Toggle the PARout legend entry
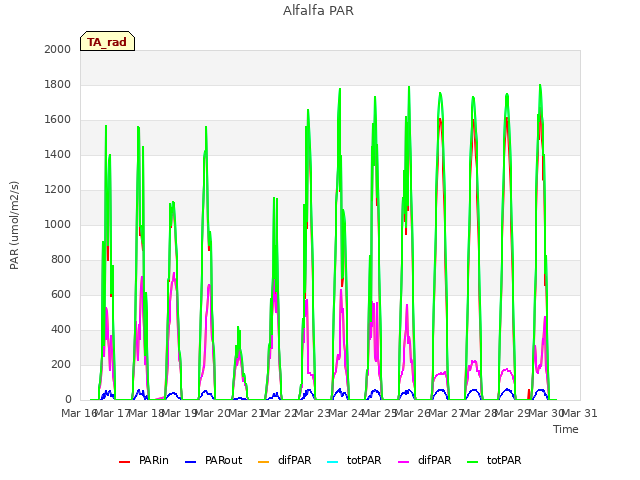The width and height of the screenshot is (640, 480). point(213,460)
